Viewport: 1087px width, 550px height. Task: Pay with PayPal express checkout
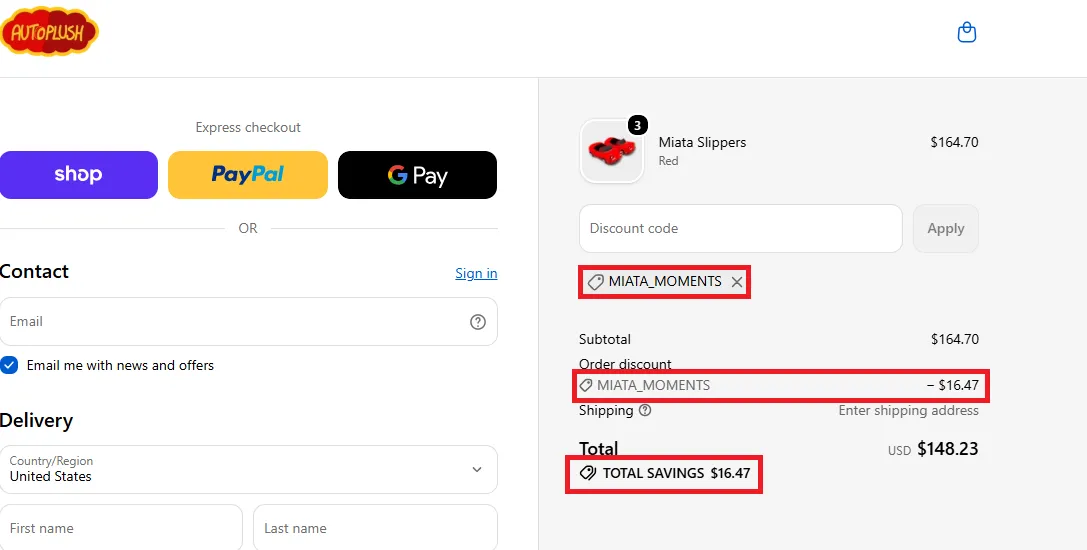[247, 175]
